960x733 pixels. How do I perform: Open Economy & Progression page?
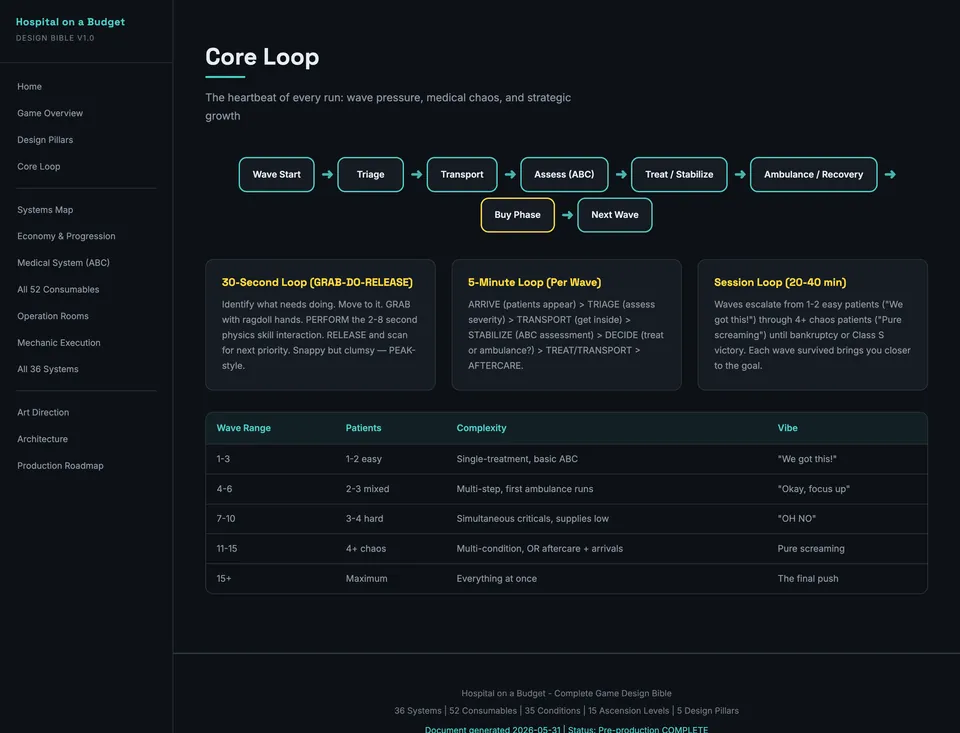pos(66,236)
